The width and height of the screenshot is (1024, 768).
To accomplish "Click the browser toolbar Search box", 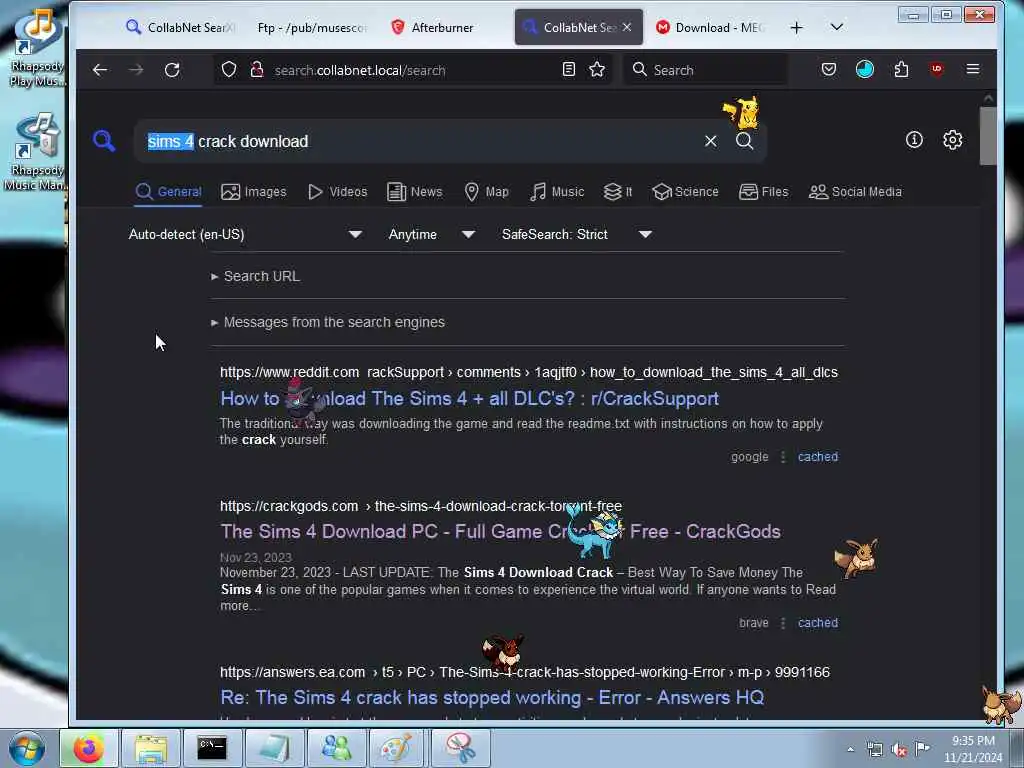I will (705, 70).
